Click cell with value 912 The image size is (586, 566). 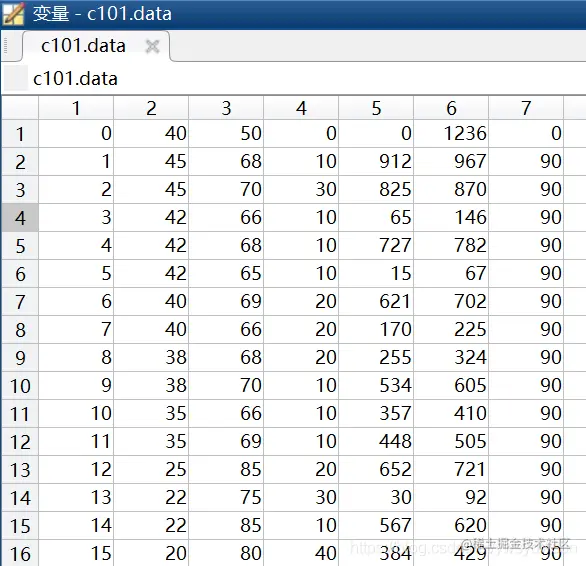pos(376,162)
